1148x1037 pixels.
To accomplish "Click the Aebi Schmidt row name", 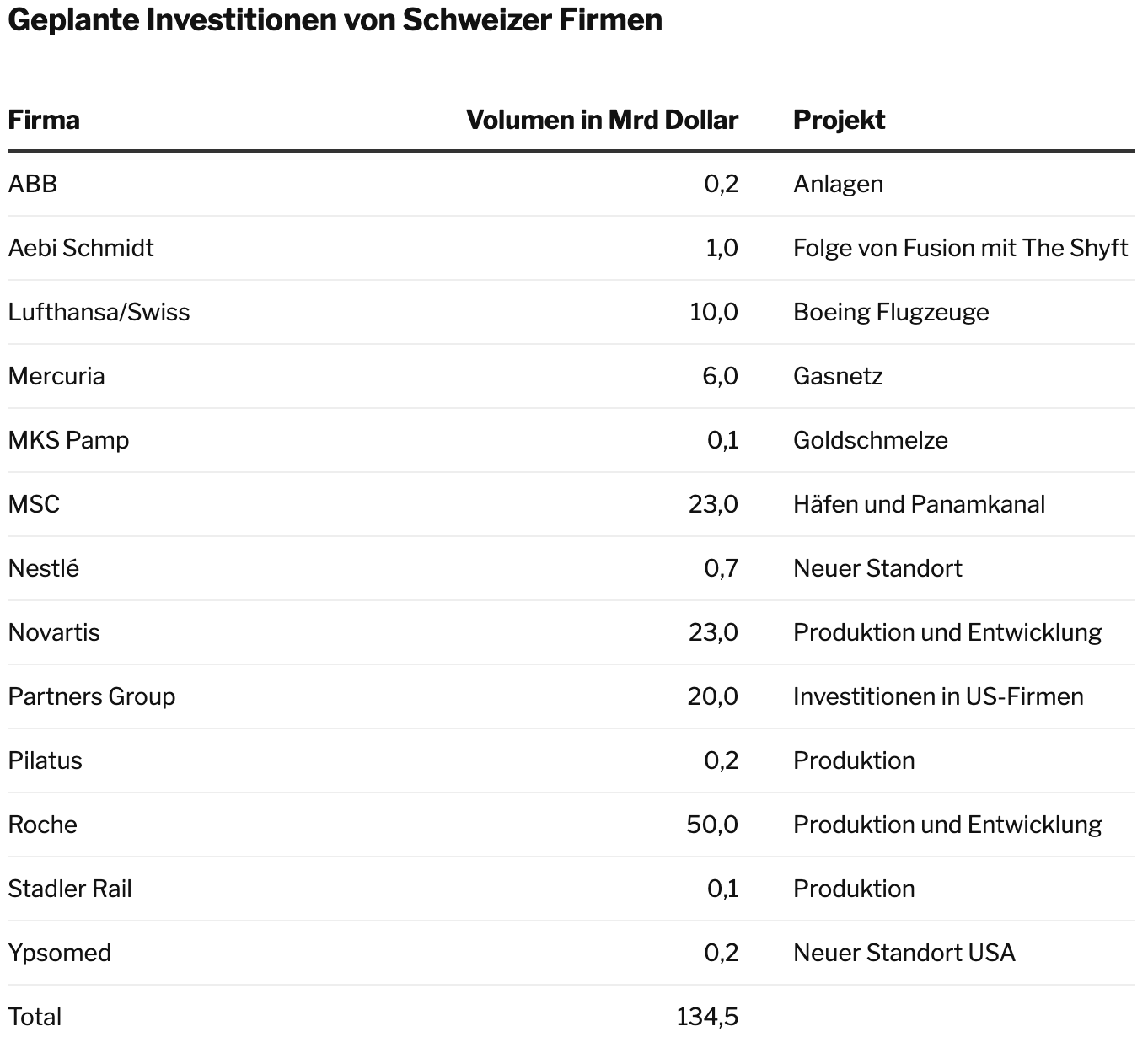I will [x=81, y=248].
